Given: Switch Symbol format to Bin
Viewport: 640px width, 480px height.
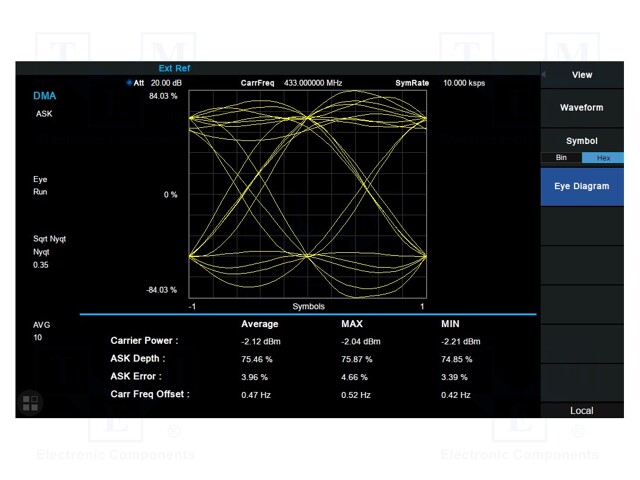Looking at the screenshot, I should coord(561,158).
